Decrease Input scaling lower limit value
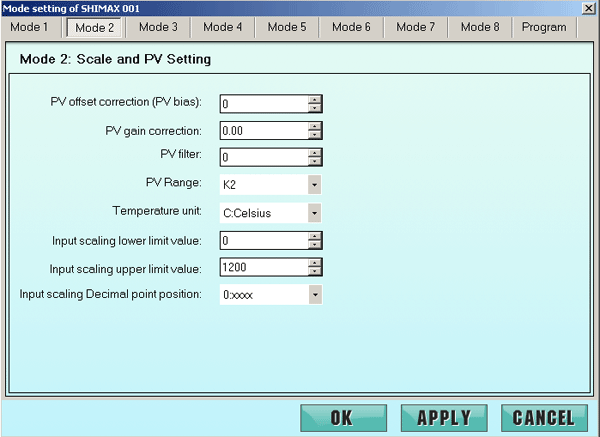This screenshot has height=437, width=600. tap(315, 245)
